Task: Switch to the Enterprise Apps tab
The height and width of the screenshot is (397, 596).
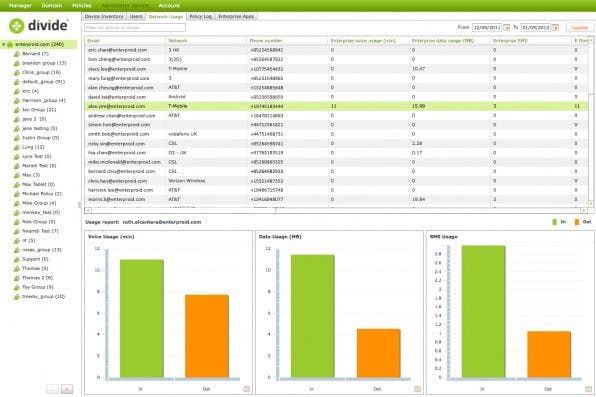Action: 236,16
